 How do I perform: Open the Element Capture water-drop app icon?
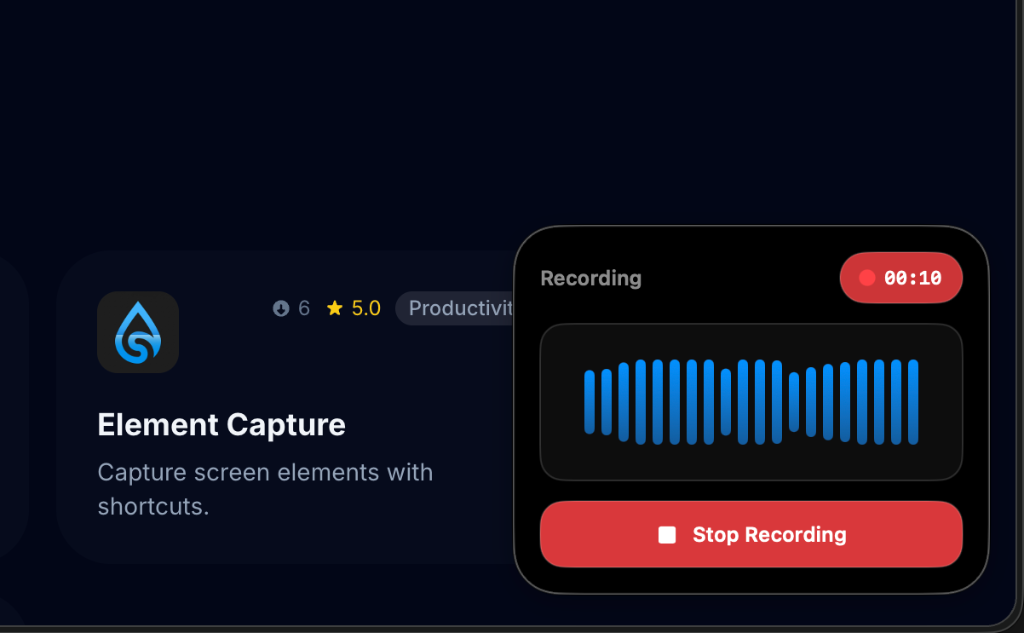[138, 332]
